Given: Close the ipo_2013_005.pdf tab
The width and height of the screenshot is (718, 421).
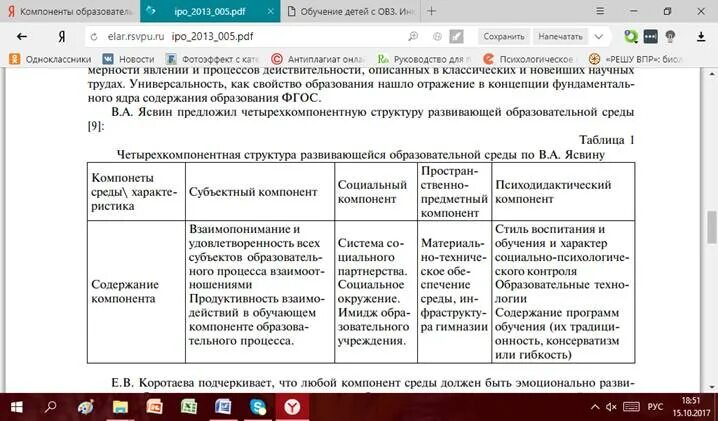Looking at the screenshot, I should pyautogui.click(x=271, y=11).
